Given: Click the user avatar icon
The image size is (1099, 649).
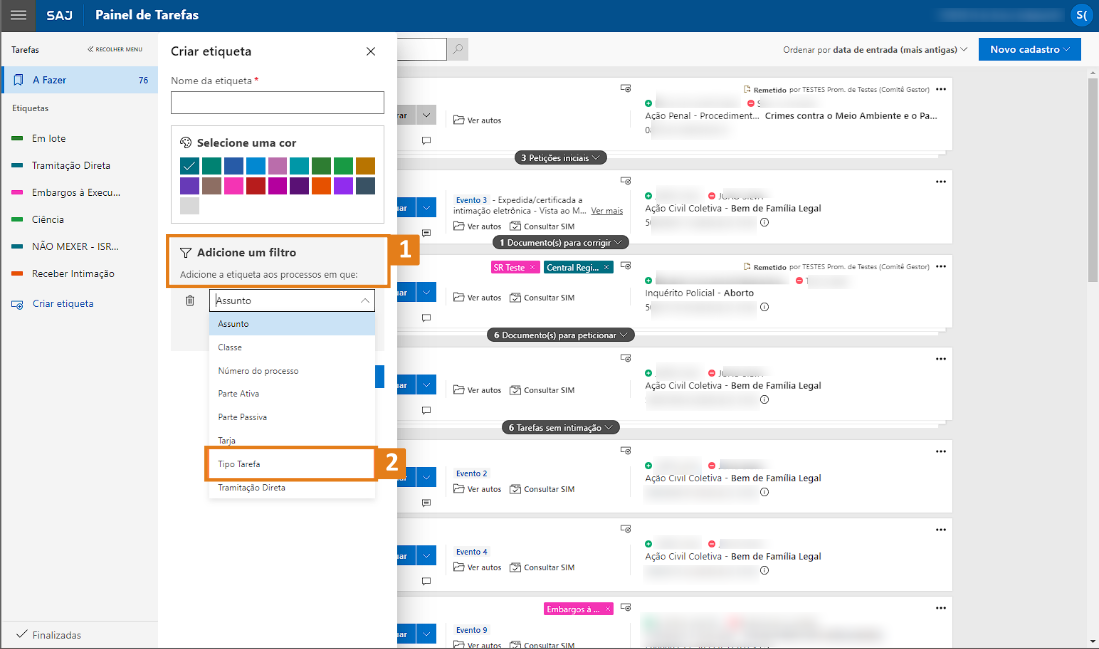Looking at the screenshot, I should pos(1080,15).
